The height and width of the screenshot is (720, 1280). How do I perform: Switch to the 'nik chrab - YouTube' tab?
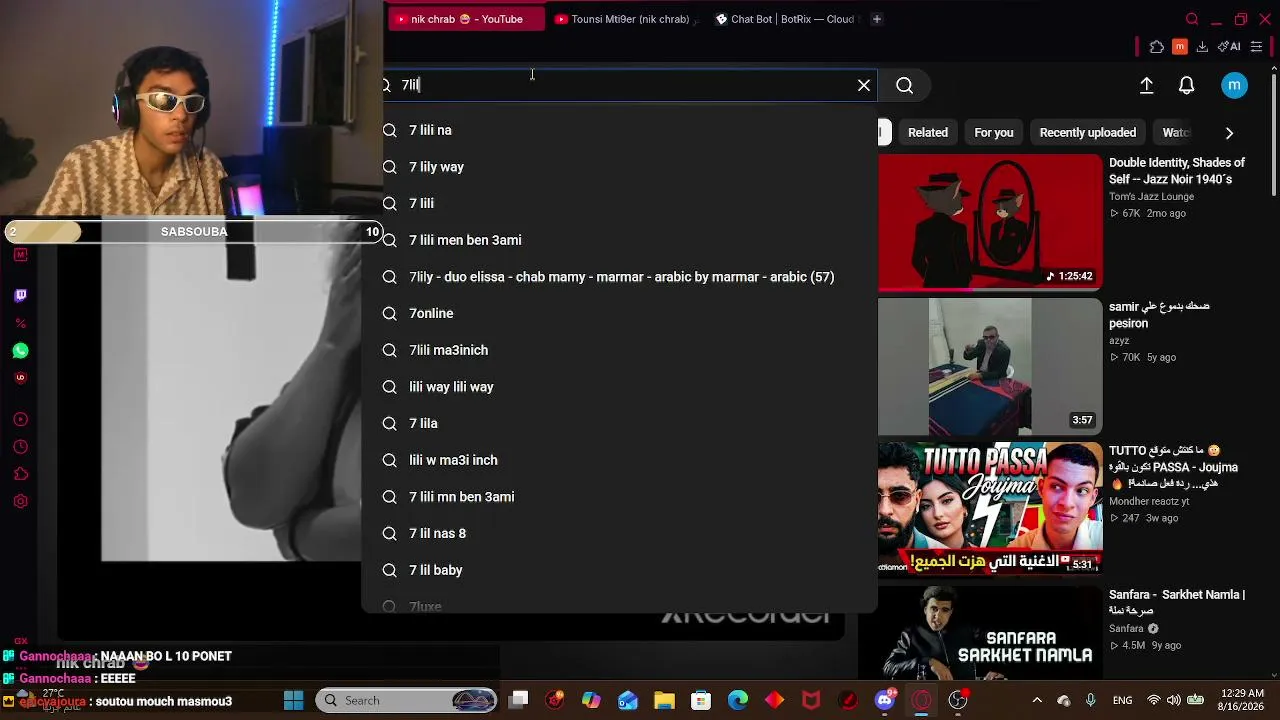click(x=466, y=19)
